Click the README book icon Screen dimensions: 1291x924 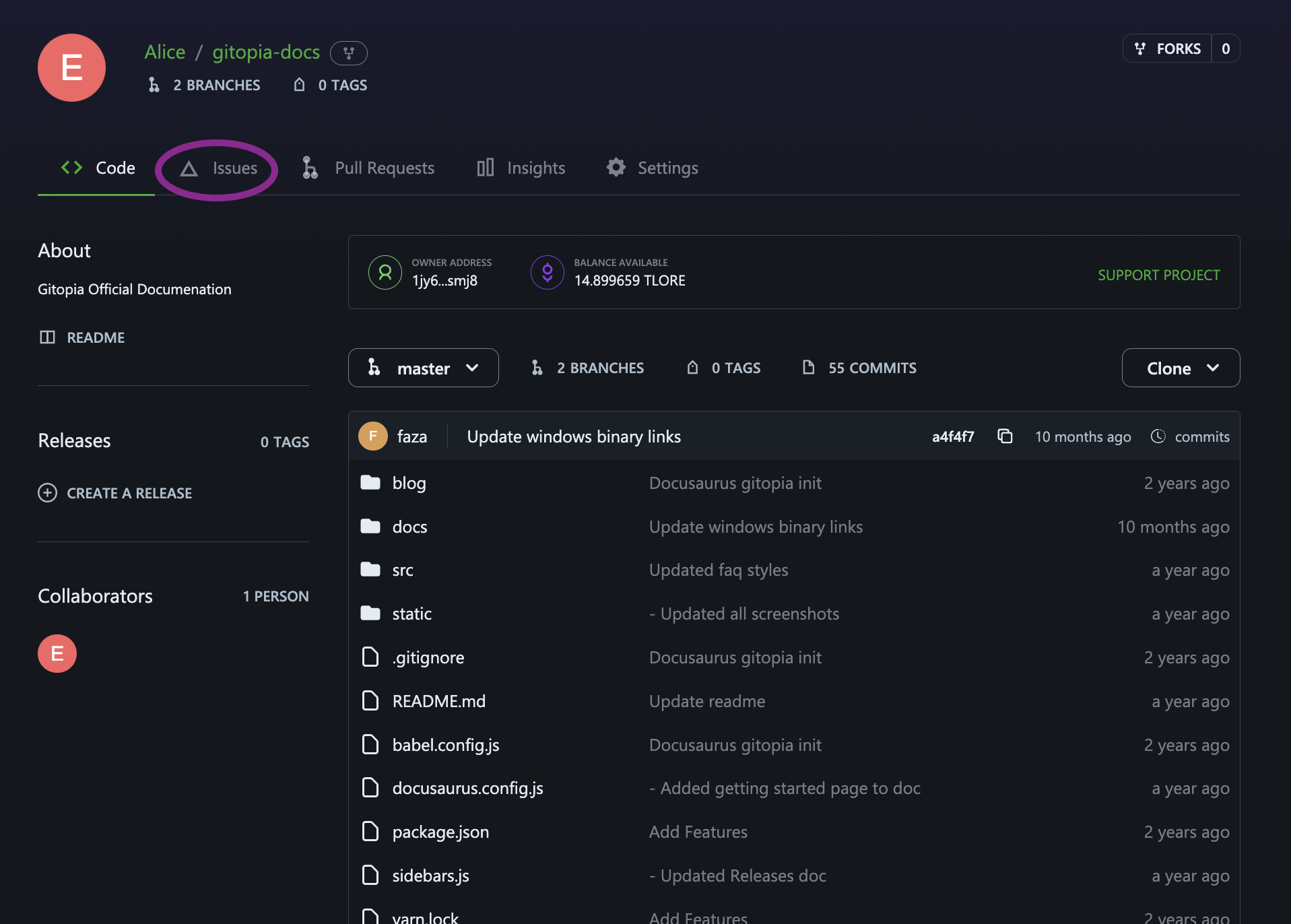point(47,337)
